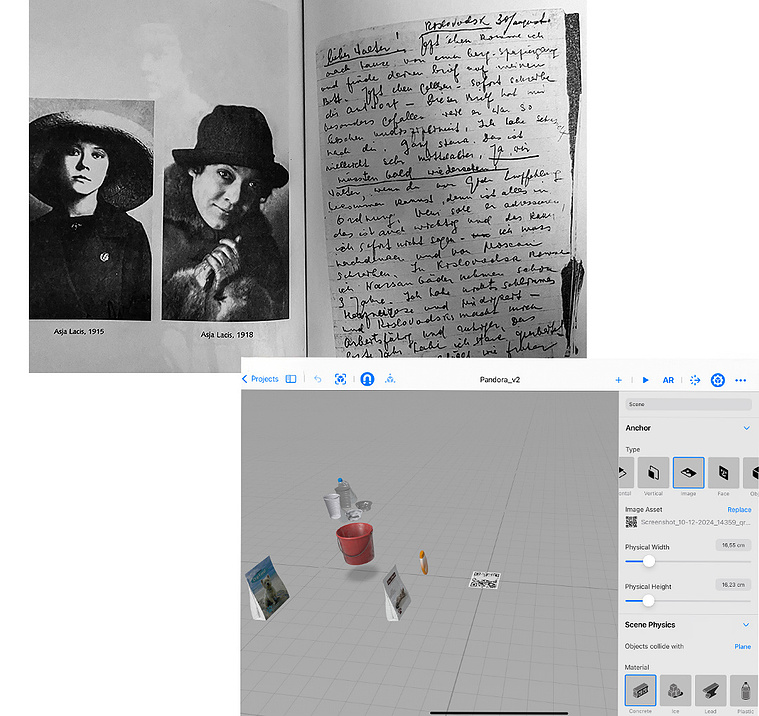The height and width of the screenshot is (716, 759).
Task: Replace the image asset
Action: [x=739, y=510]
